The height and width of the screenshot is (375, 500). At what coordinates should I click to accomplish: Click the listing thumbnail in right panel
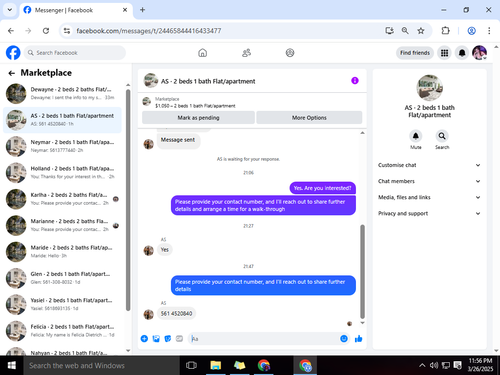(x=430, y=88)
